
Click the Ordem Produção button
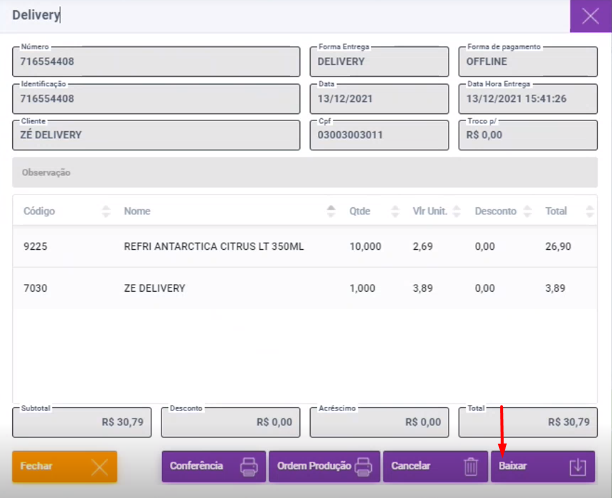click(324, 466)
